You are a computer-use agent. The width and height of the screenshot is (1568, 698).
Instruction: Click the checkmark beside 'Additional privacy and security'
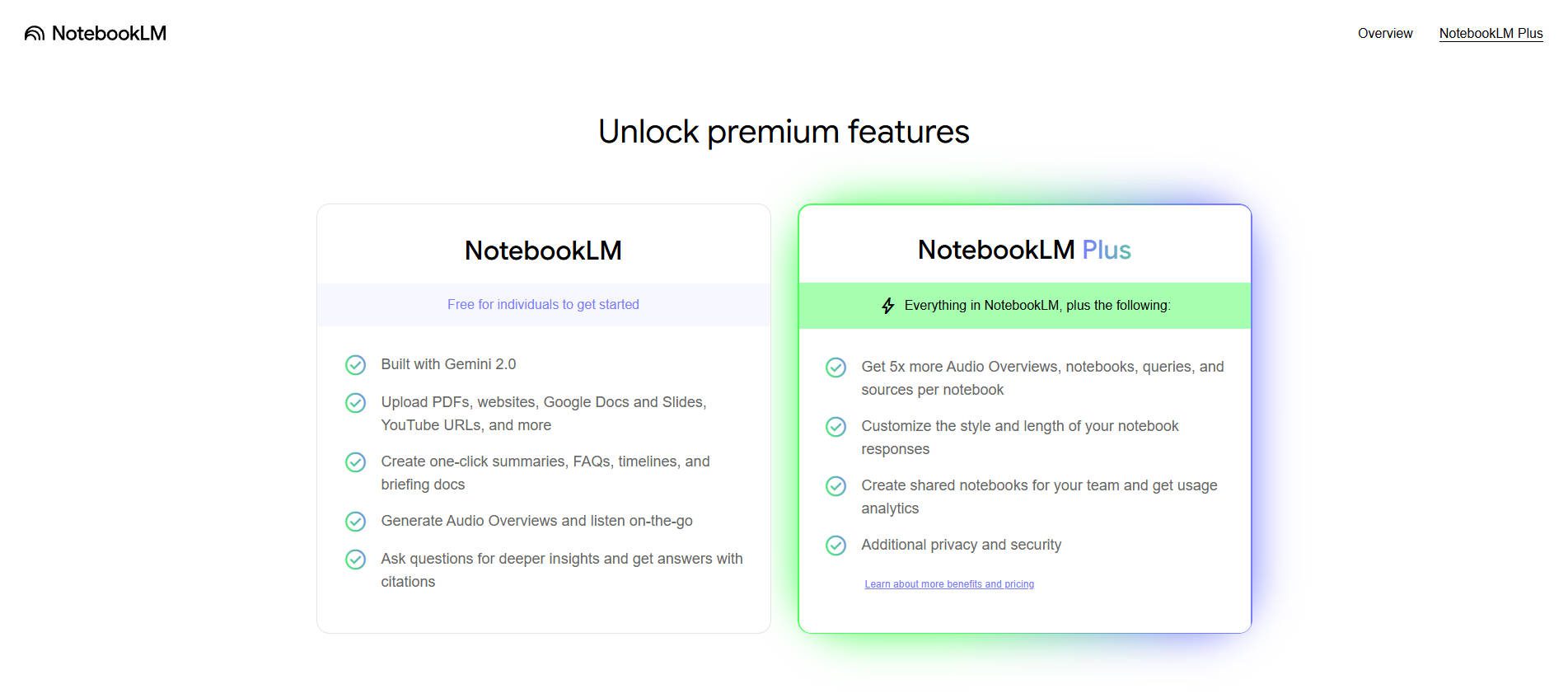pos(835,546)
